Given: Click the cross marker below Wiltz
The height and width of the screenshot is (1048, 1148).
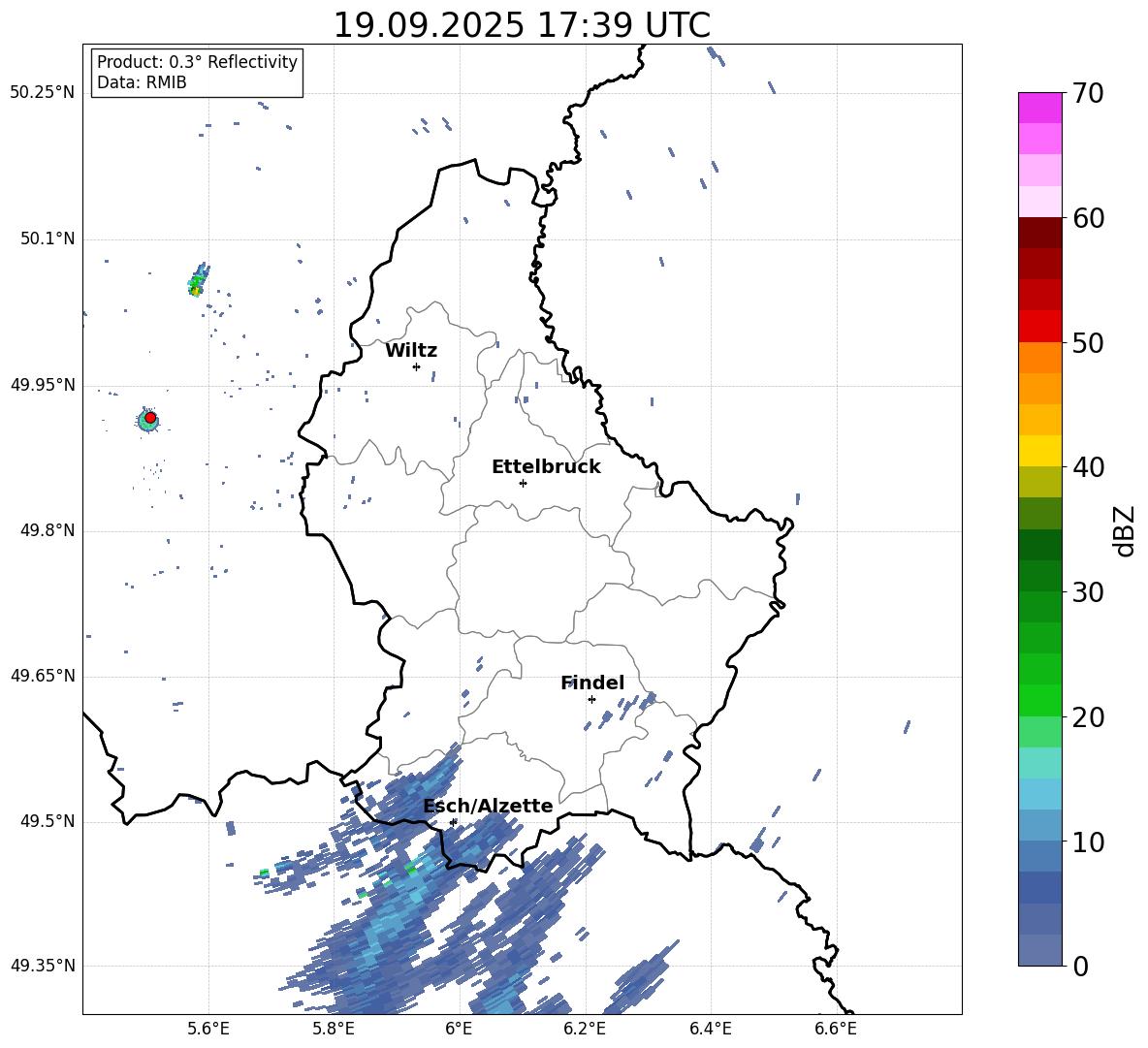Looking at the screenshot, I should pyautogui.click(x=417, y=366).
